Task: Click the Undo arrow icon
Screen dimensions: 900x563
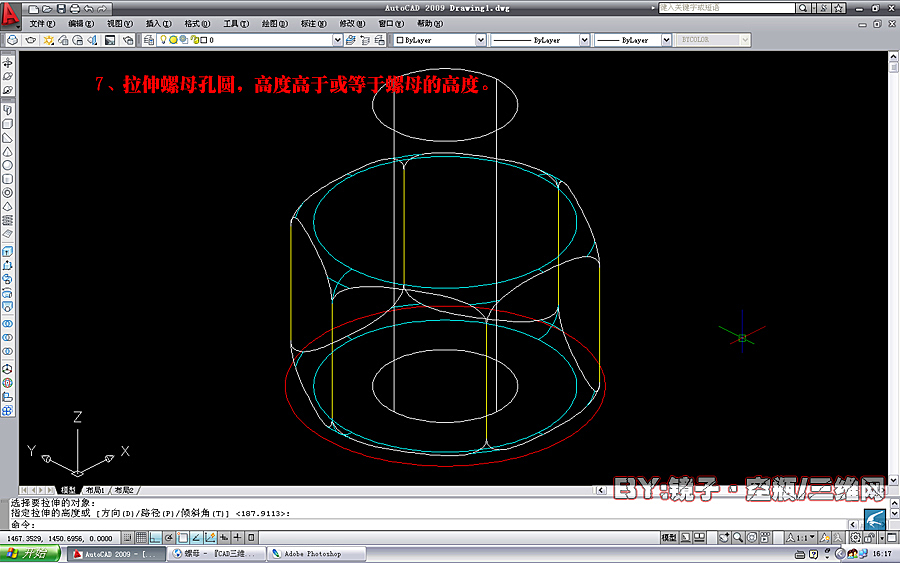Action: pos(88,9)
